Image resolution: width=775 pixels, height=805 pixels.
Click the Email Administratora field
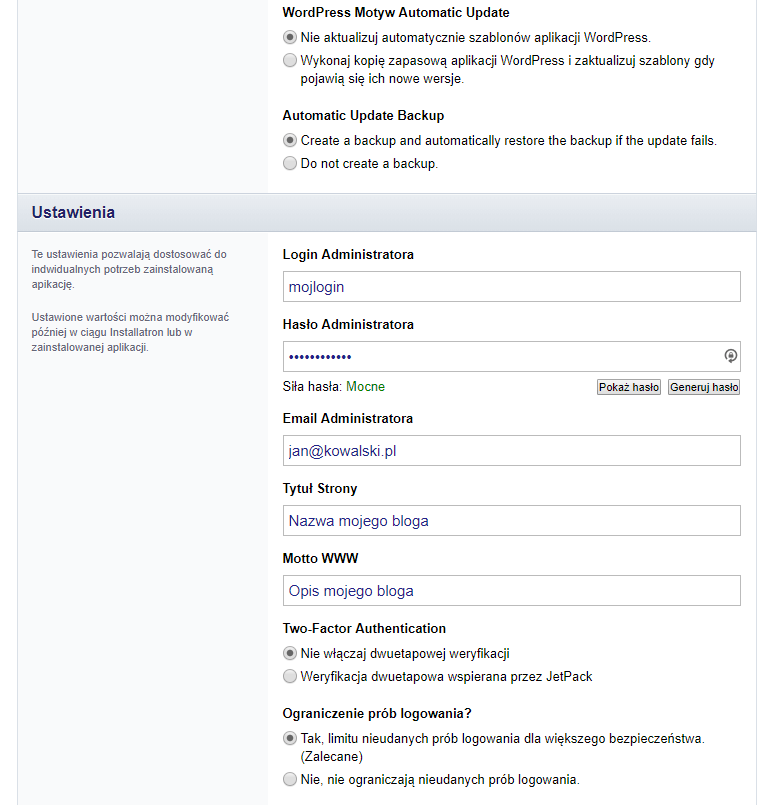pyautogui.click(x=511, y=450)
